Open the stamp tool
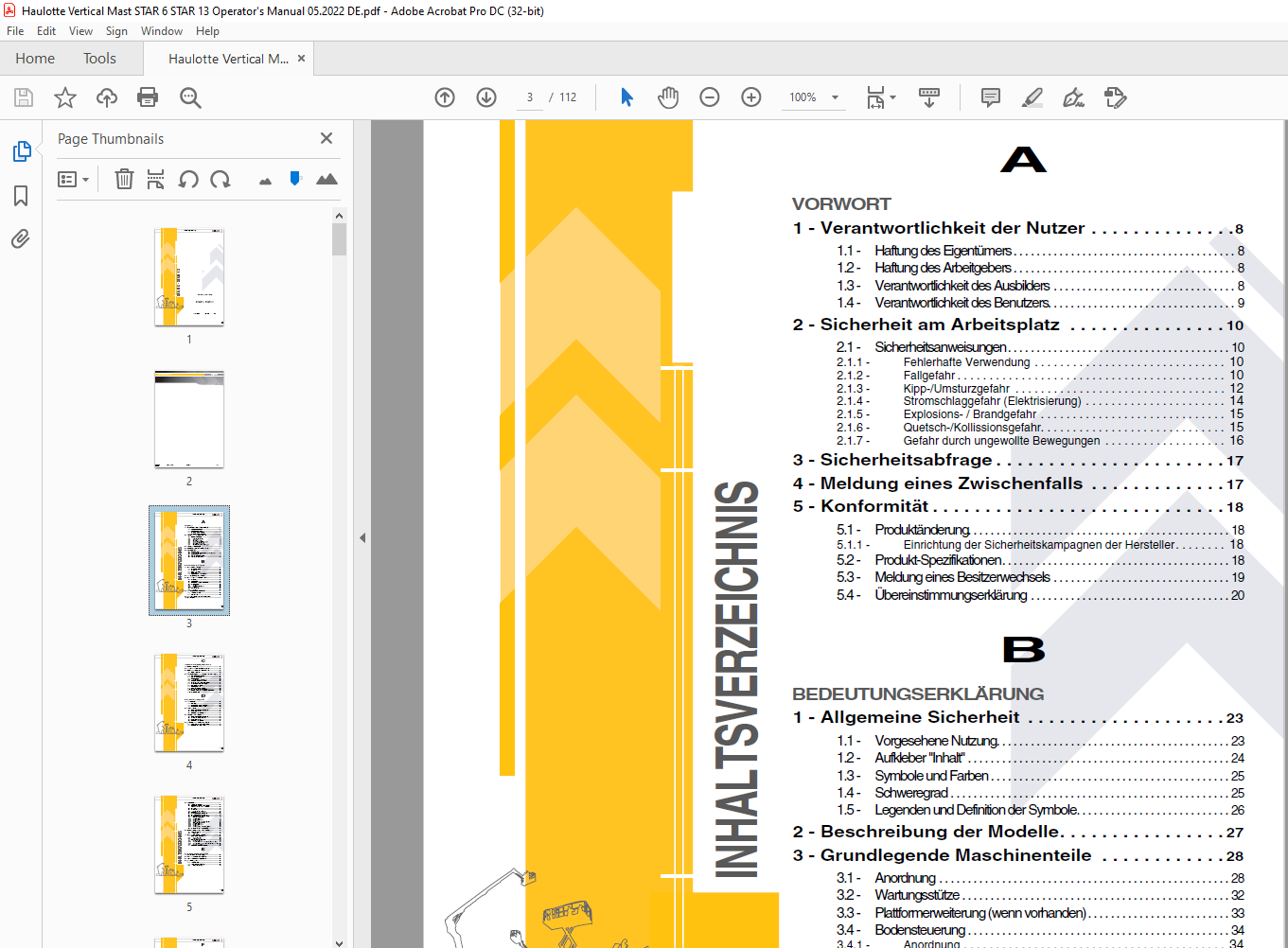Screen dimensions: 1288x948 click(1116, 97)
